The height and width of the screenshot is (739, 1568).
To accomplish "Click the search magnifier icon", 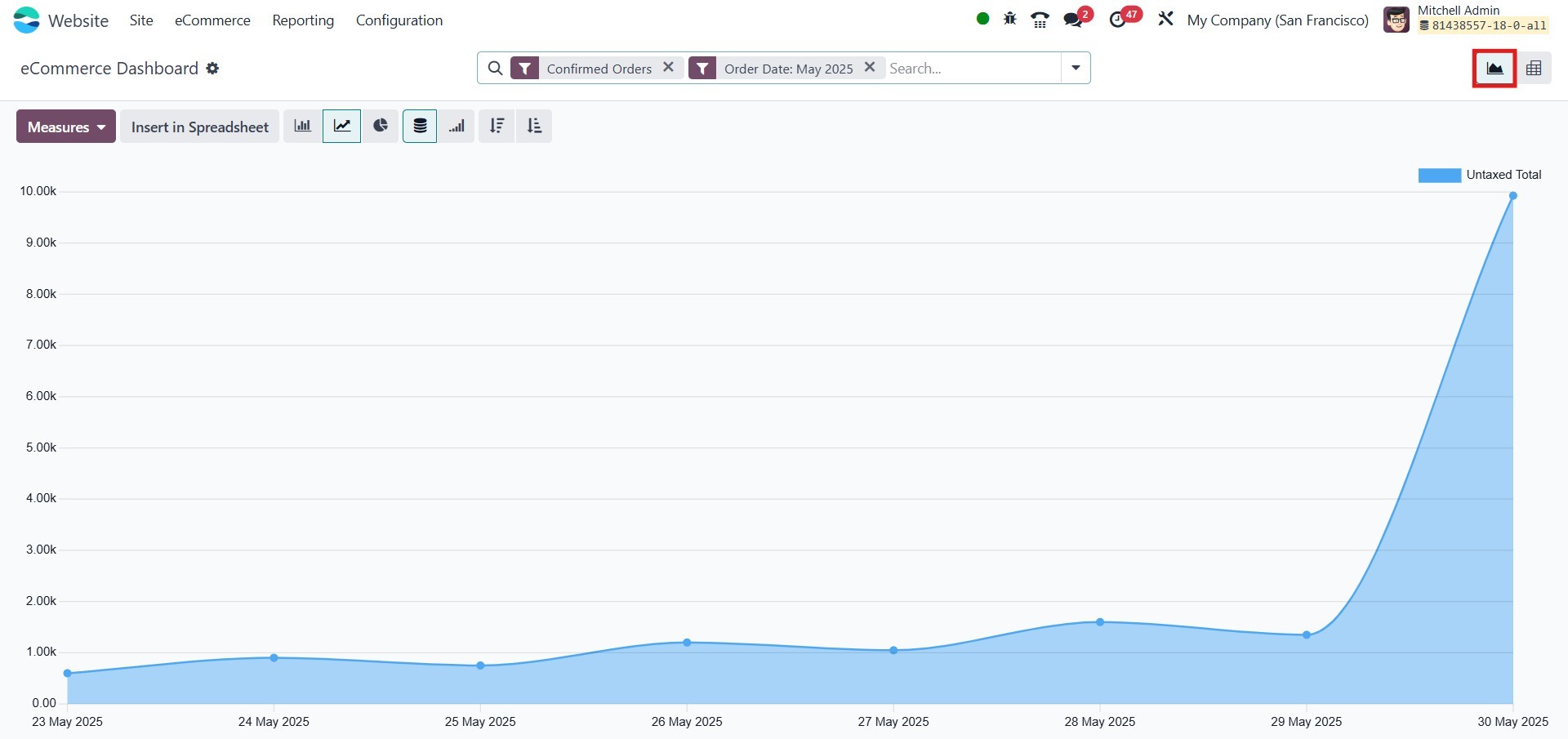I will click(x=495, y=69).
